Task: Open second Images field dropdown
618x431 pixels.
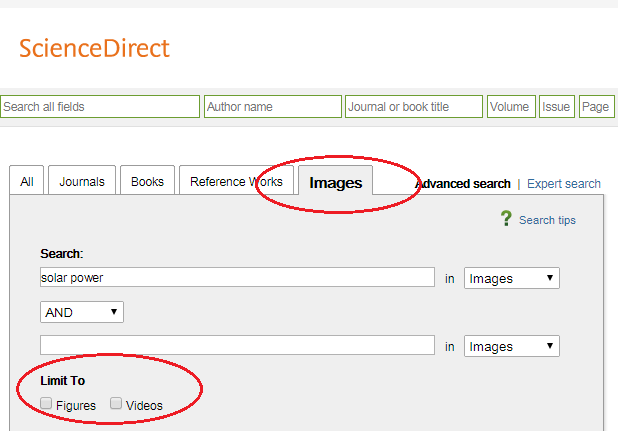Action: tap(512, 346)
